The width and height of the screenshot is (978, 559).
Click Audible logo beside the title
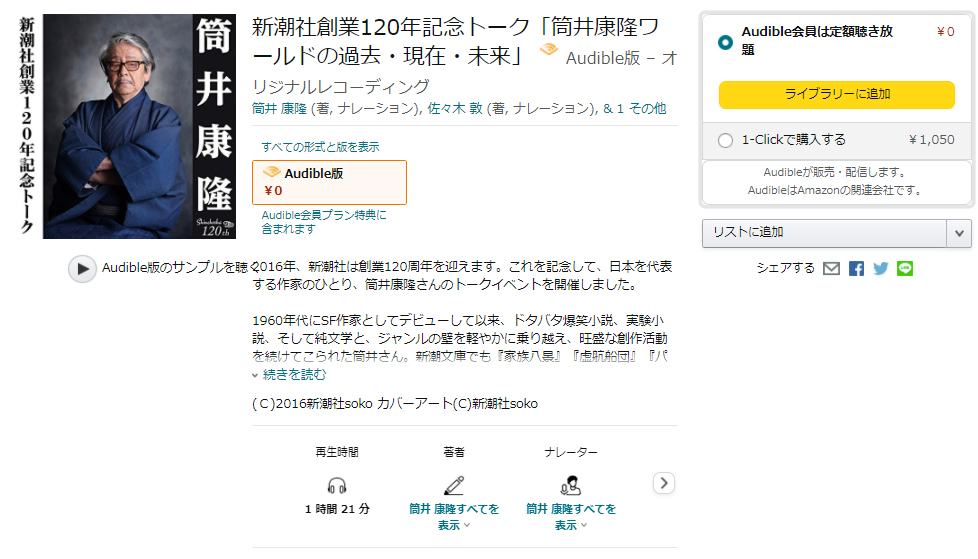pyautogui.click(x=549, y=49)
